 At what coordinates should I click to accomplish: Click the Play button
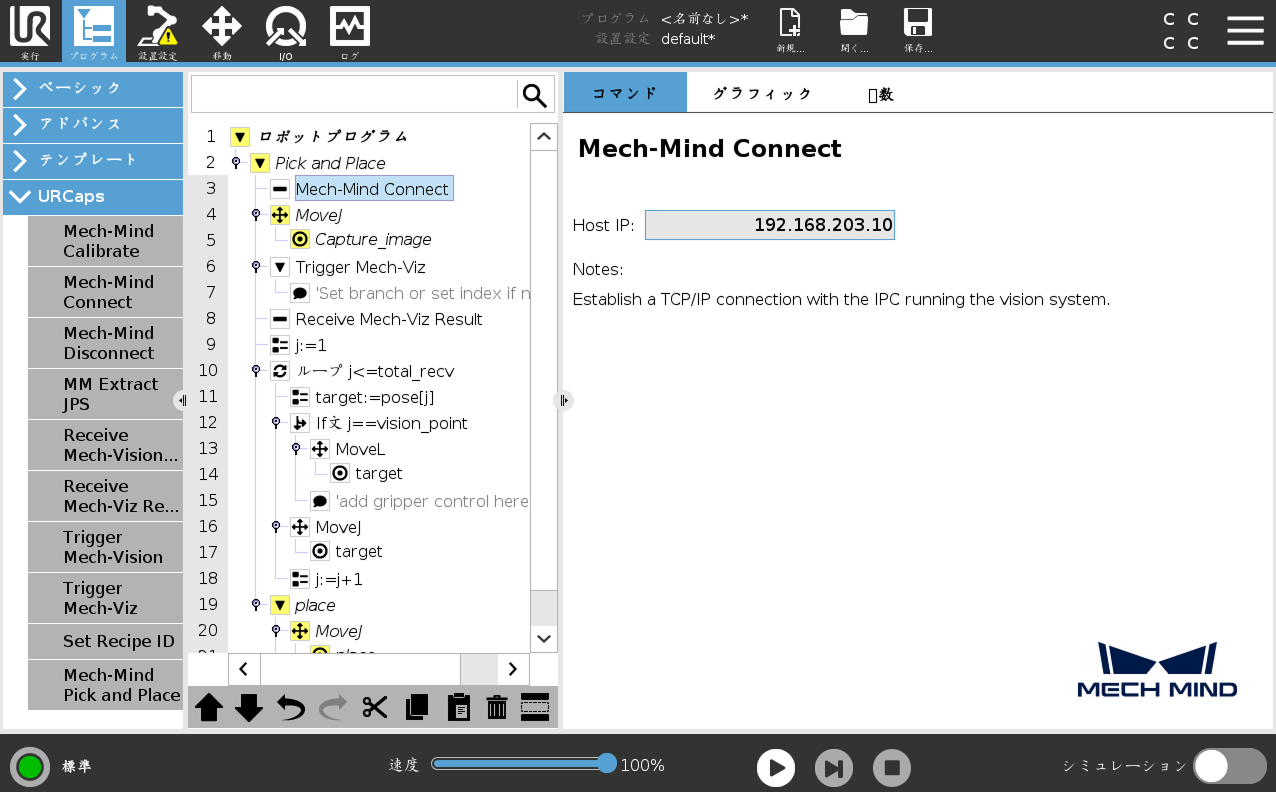[x=776, y=768]
